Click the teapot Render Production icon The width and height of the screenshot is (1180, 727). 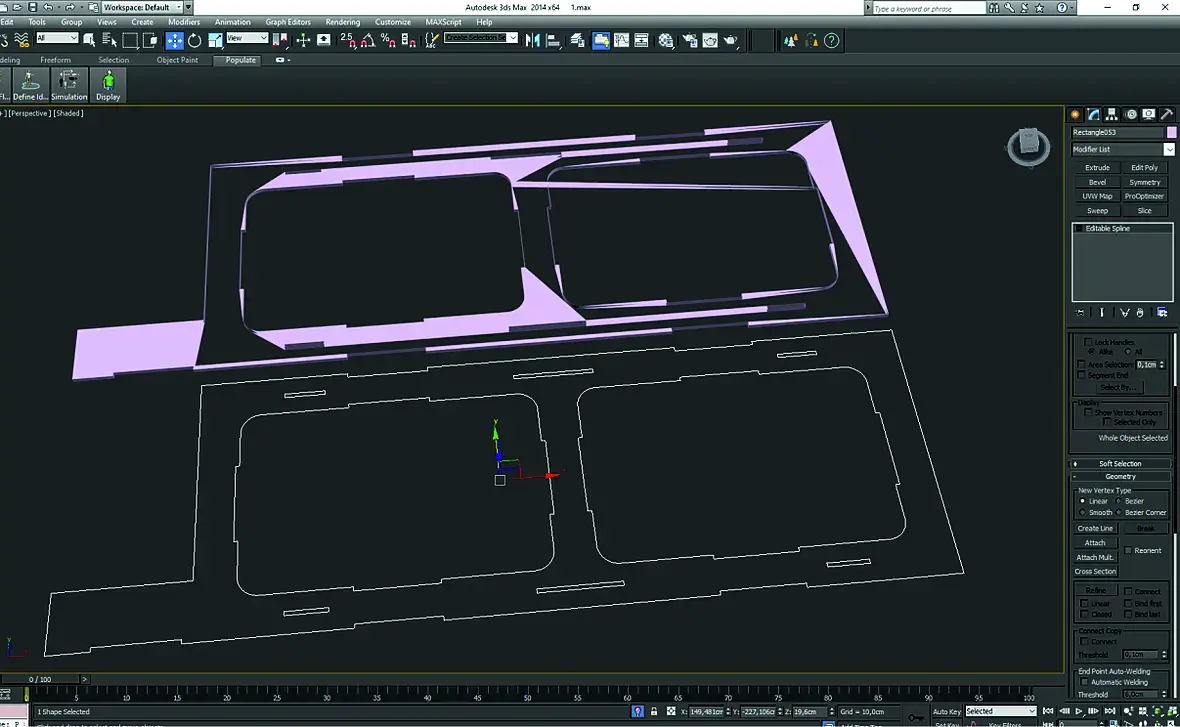[731, 40]
